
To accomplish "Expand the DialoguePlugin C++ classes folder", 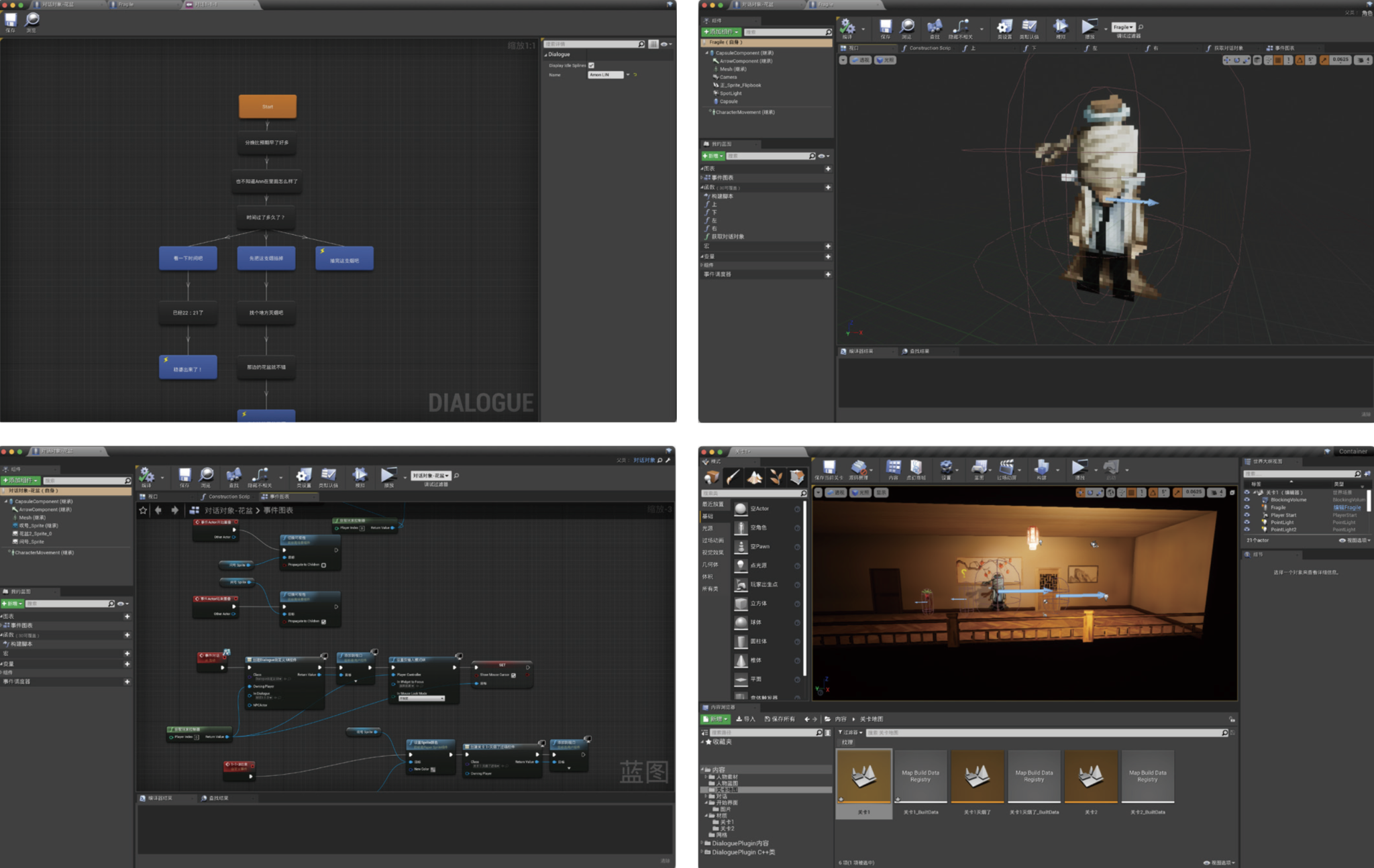I will pyautogui.click(x=702, y=852).
